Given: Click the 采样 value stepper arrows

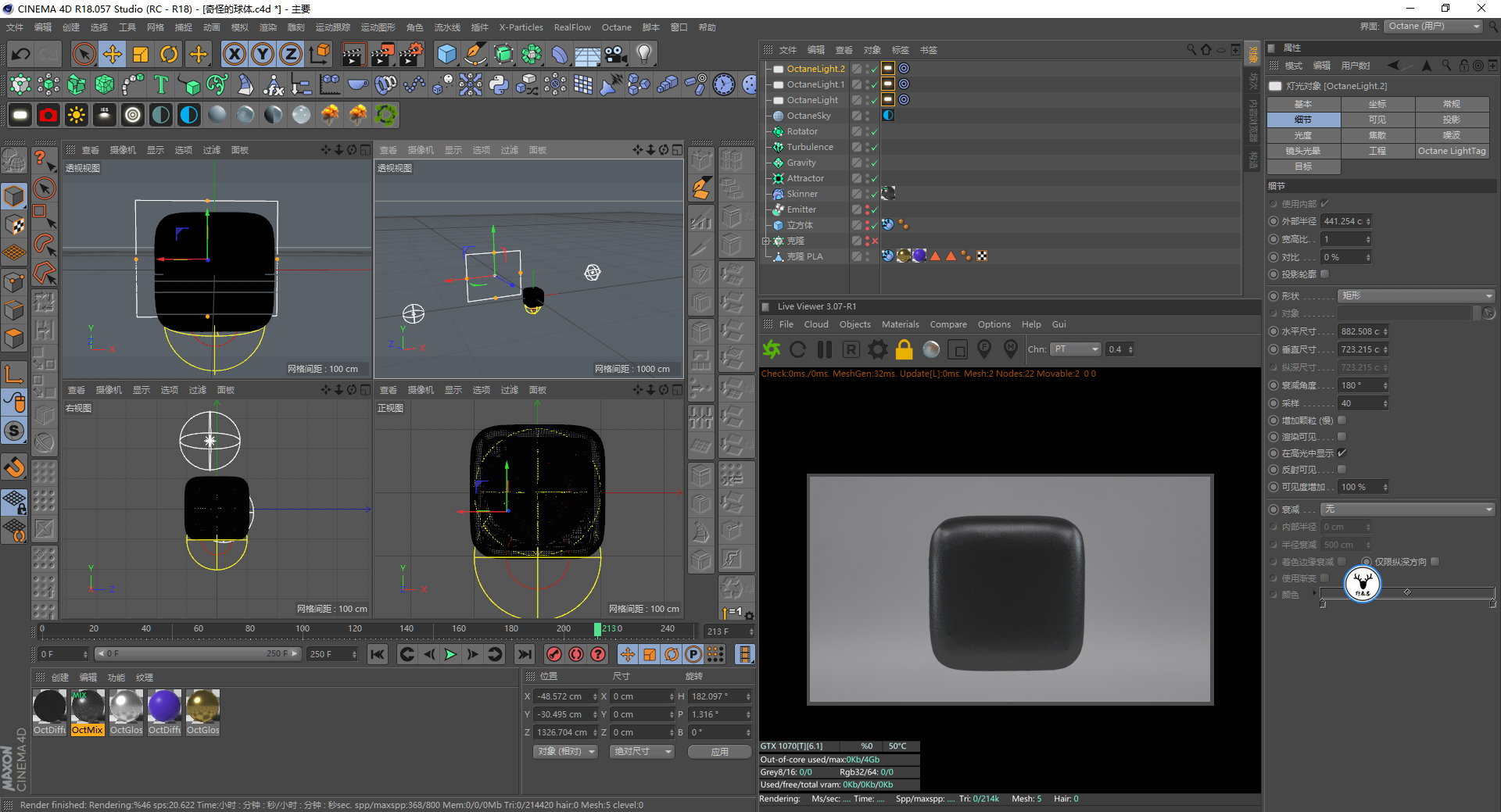Looking at the screenshot, I should pos(1385,403).
